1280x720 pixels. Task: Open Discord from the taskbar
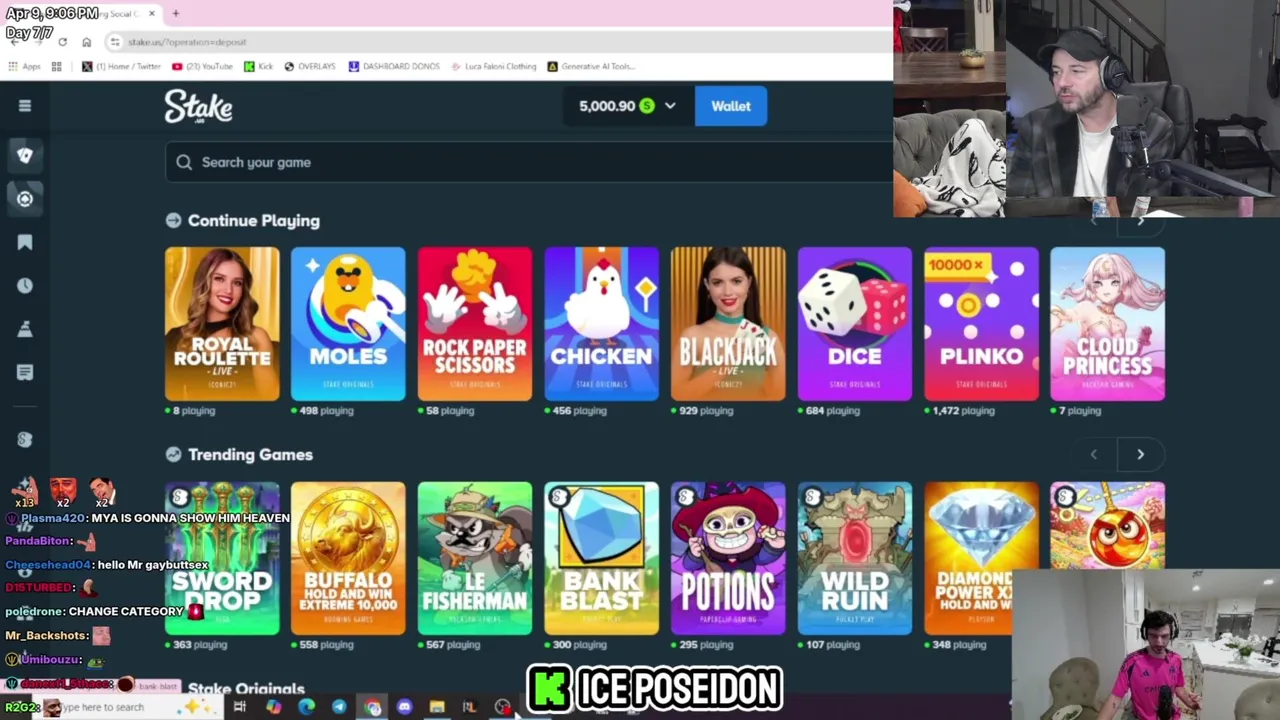[x=404, y=707]
